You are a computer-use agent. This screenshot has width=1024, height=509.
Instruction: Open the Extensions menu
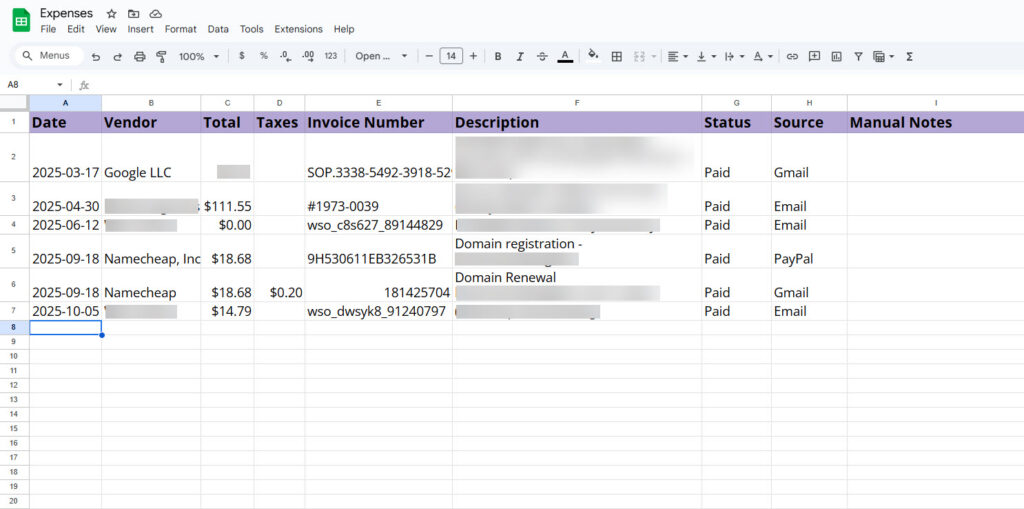coord(298,29)
